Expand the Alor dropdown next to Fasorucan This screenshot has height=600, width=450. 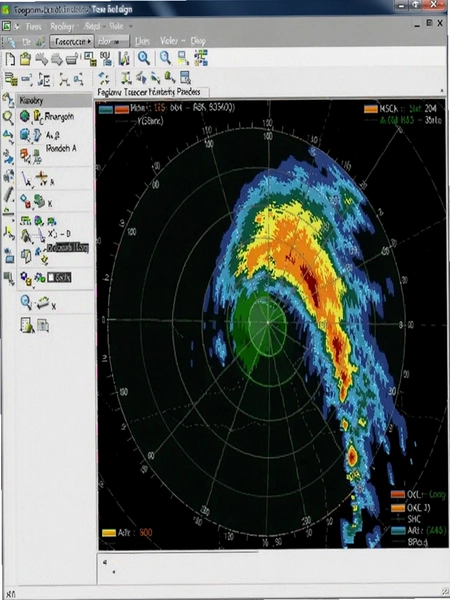click(112, 41)
